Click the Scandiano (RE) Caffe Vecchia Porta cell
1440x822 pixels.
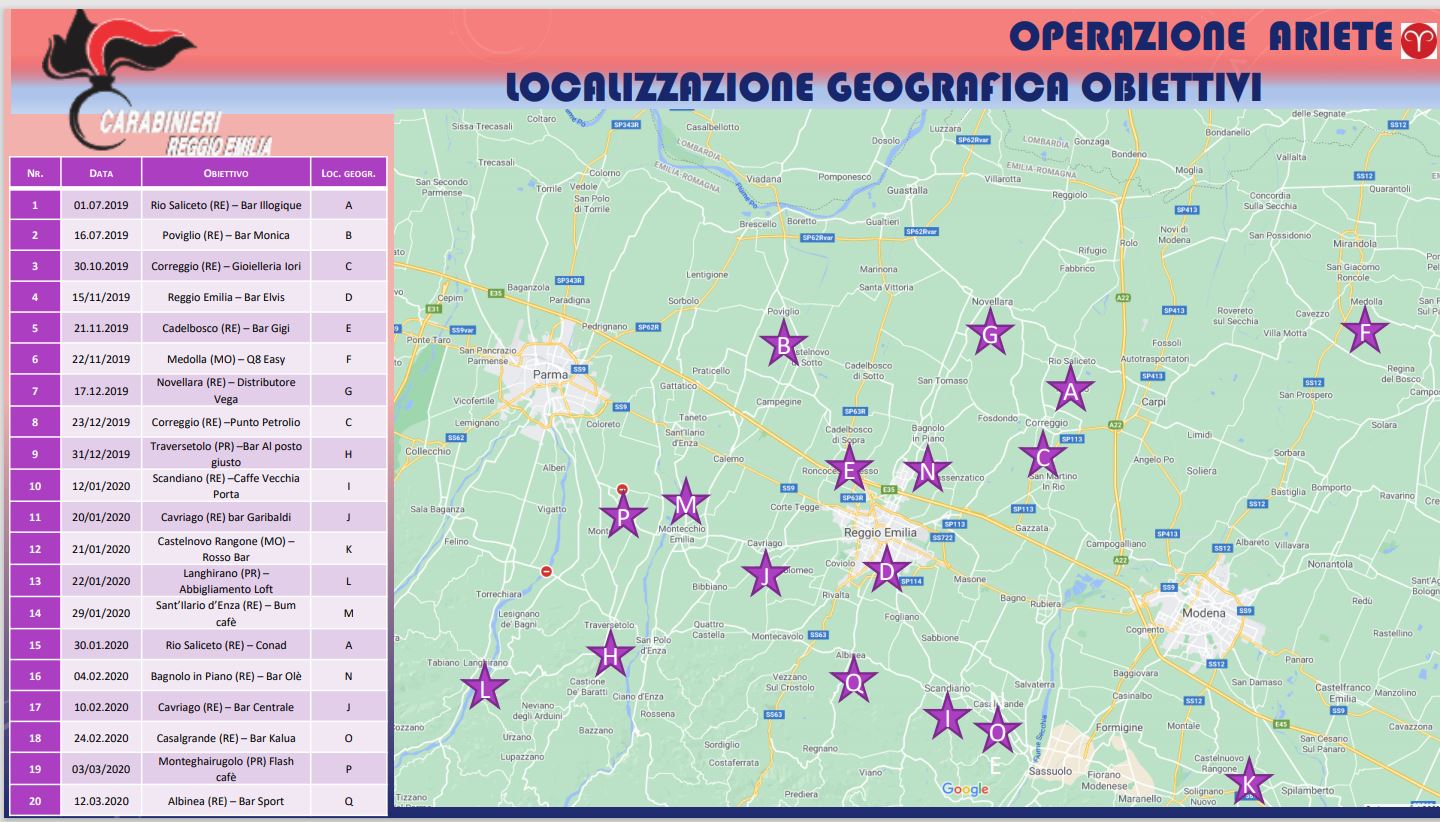[x=226, y=486]
